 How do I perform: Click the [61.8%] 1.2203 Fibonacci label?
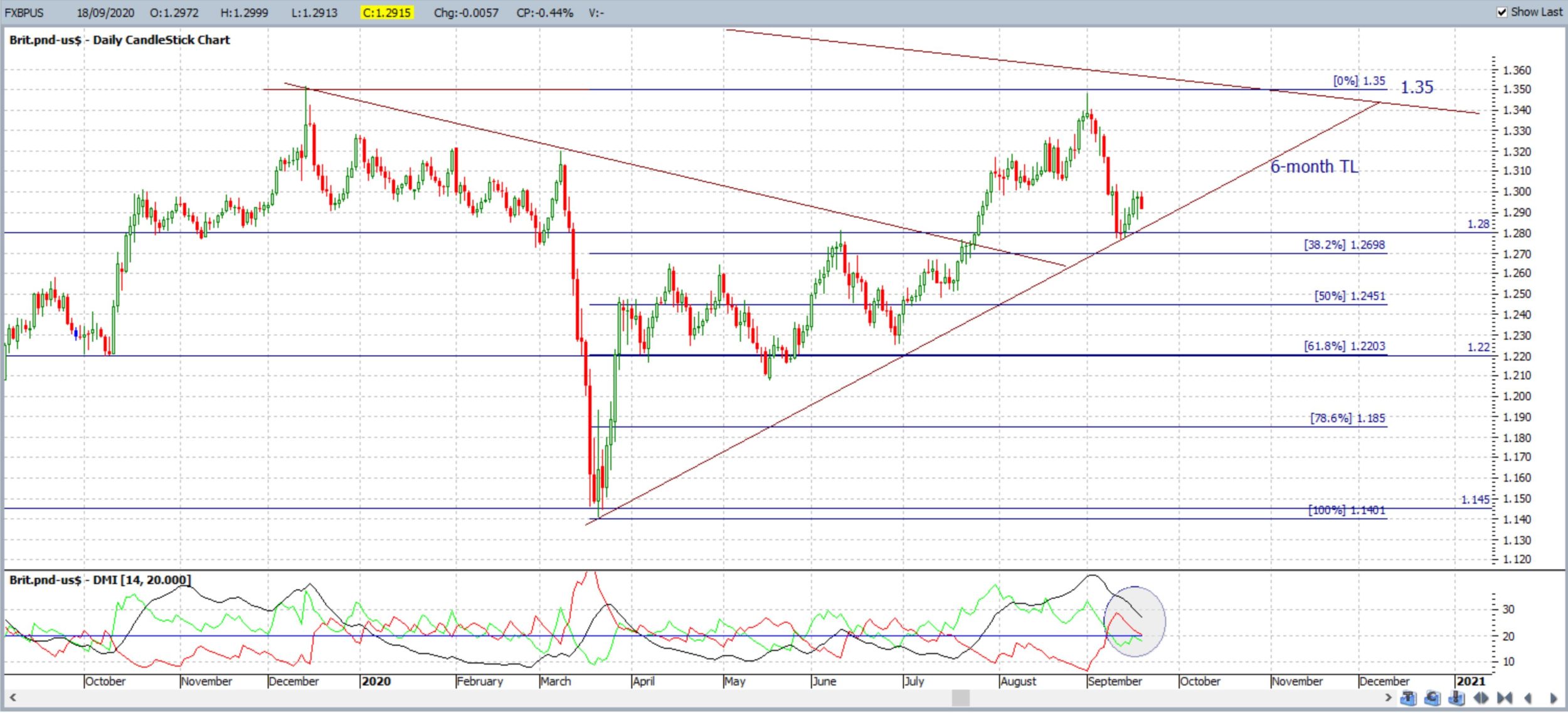coord(1344,346)
